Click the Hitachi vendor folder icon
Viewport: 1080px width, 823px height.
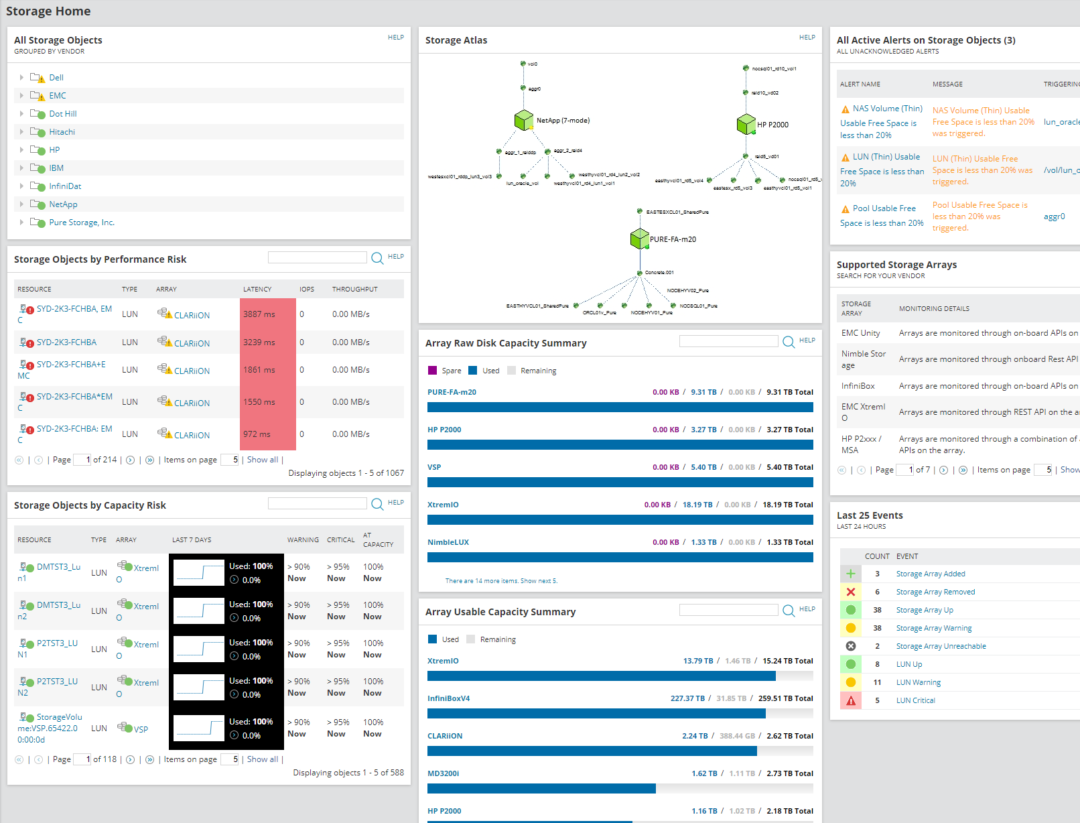[37, 132]
